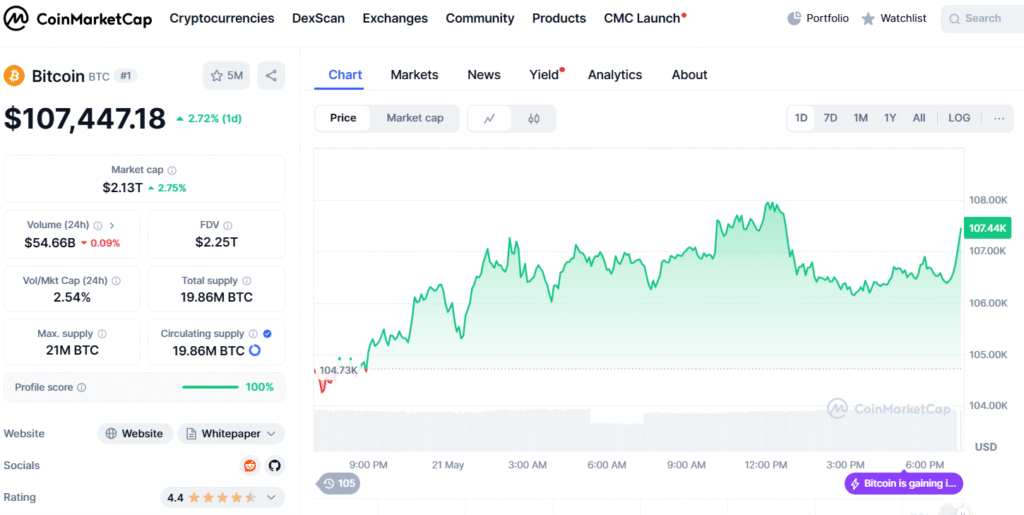Click the Vol/Mkt Cap (24h) info icon
Viewport: 1024px width, 515px height.
click(x=116, y=281)
